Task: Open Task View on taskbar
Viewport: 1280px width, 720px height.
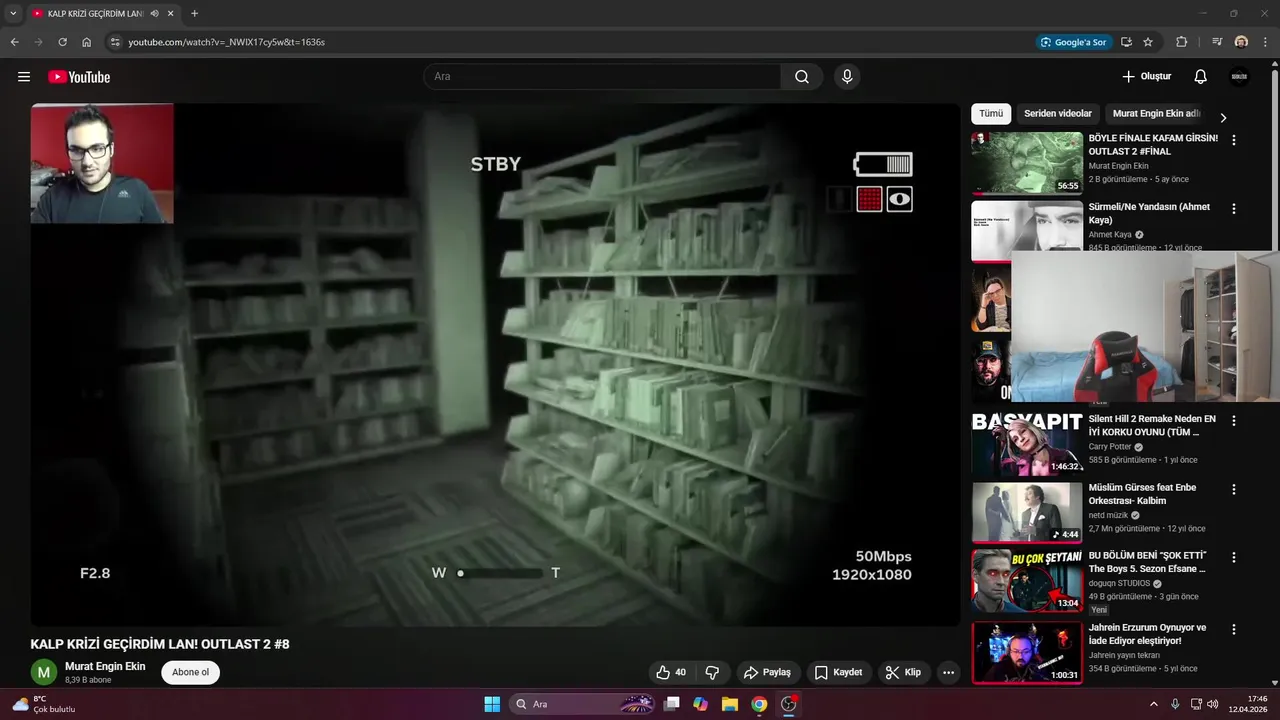Action: coord(672,704)
